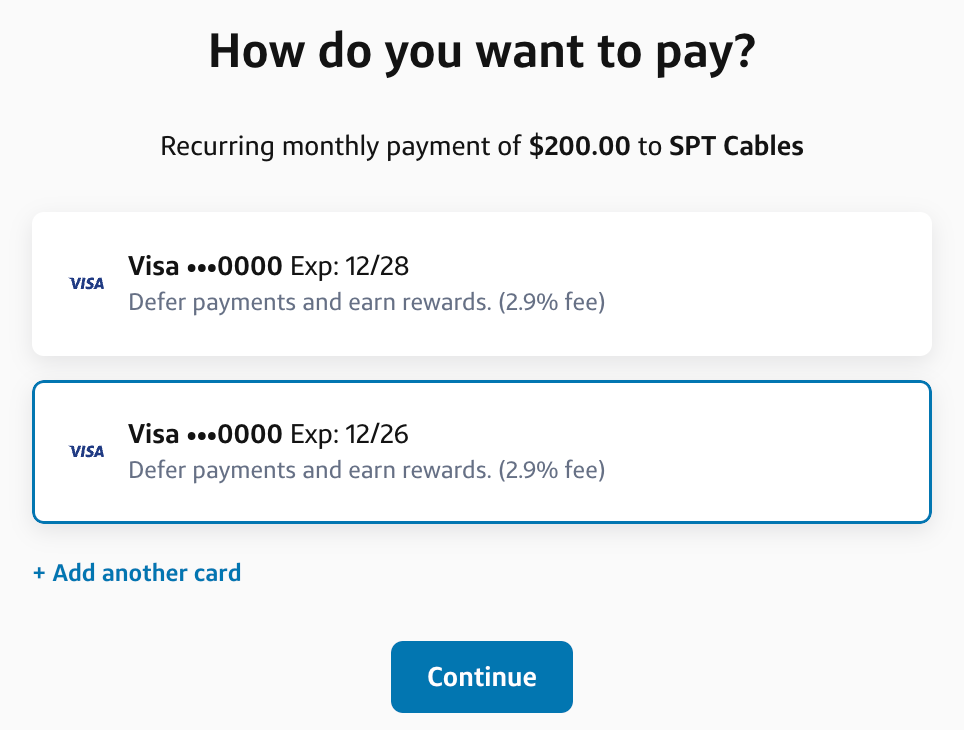Click the $200.00 payment amount
Image resolution: width=964 pixels, height=730 pixels.
point(580,147)
